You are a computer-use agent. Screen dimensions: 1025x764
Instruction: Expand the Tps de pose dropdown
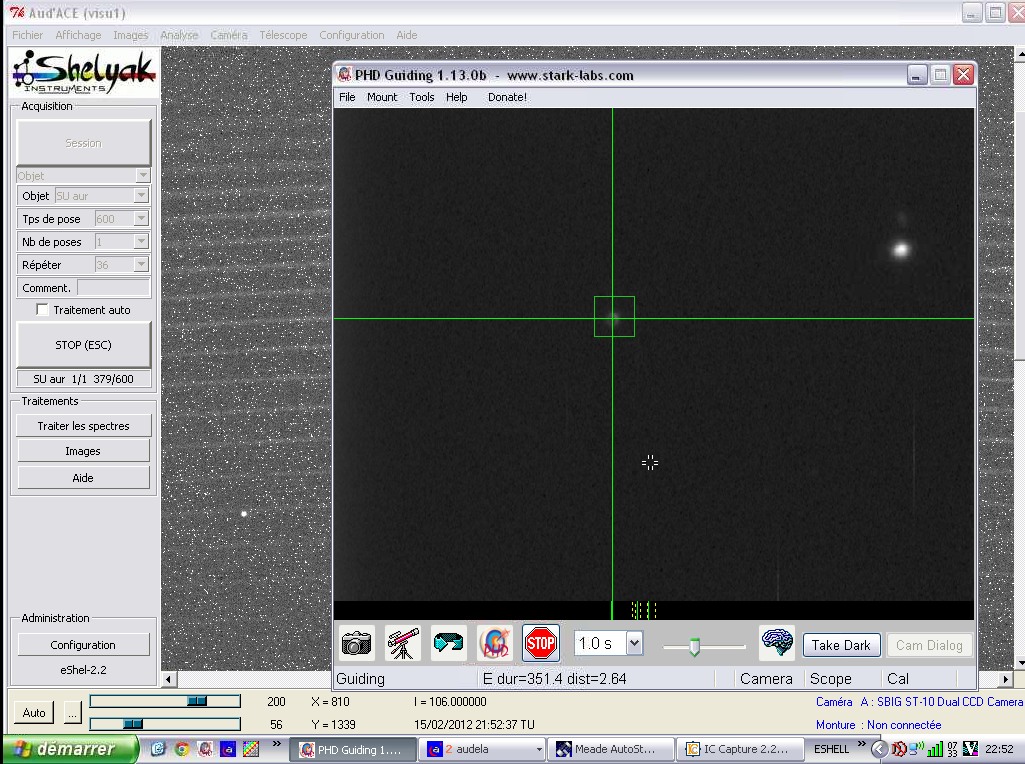pos(141,219)
